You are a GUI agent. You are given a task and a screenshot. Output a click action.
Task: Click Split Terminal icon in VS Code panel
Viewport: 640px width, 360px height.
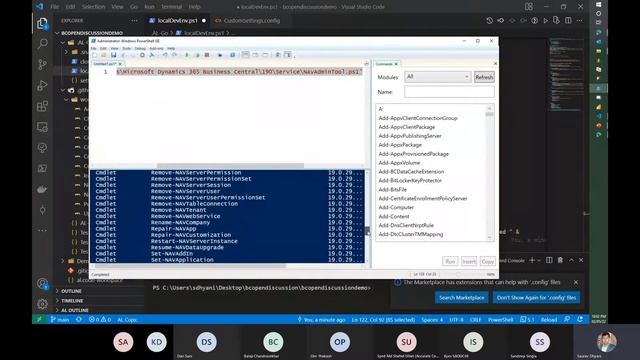point(549,260)
